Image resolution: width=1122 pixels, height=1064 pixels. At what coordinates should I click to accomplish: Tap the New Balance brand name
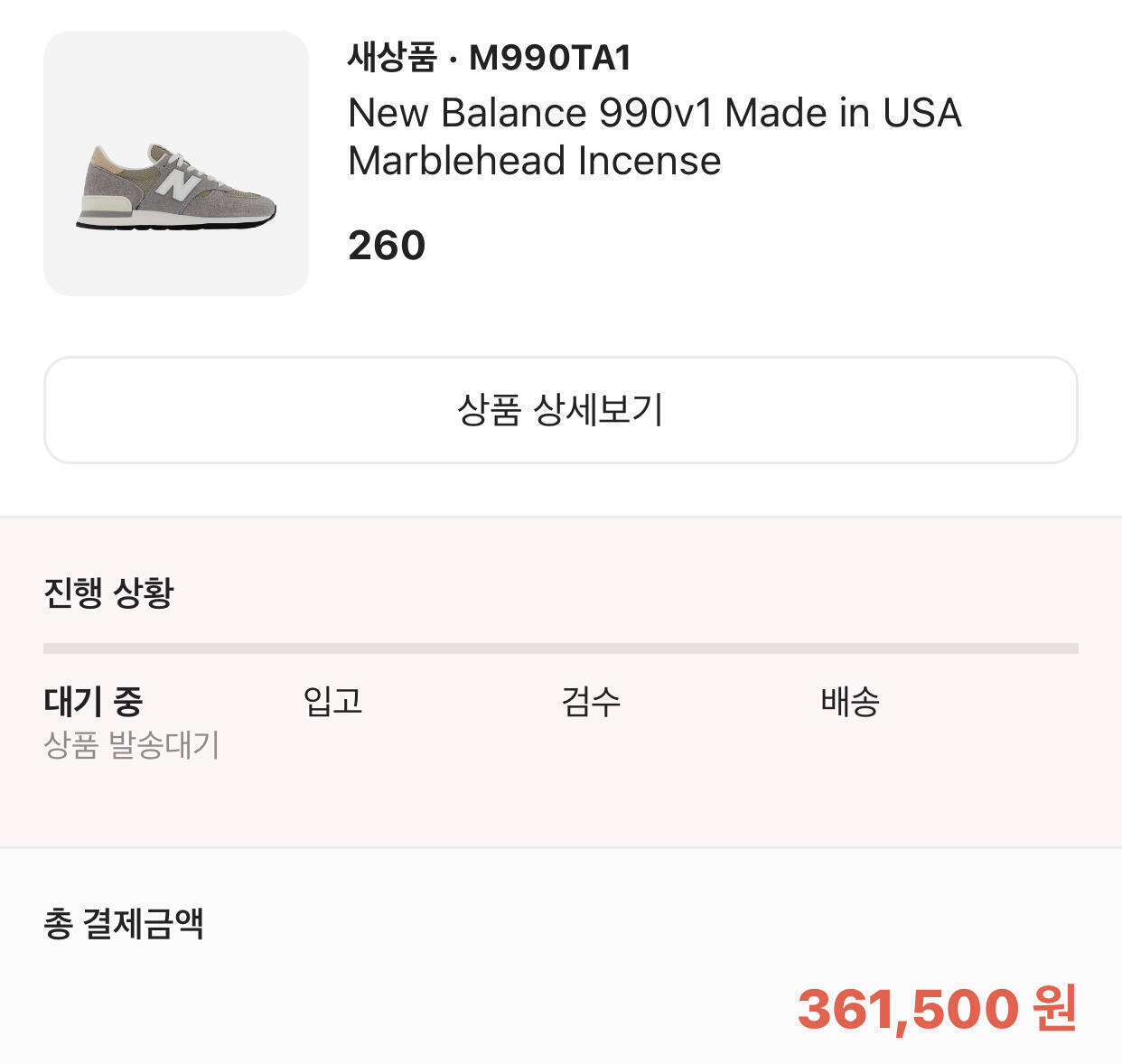[x=468, y=113]
